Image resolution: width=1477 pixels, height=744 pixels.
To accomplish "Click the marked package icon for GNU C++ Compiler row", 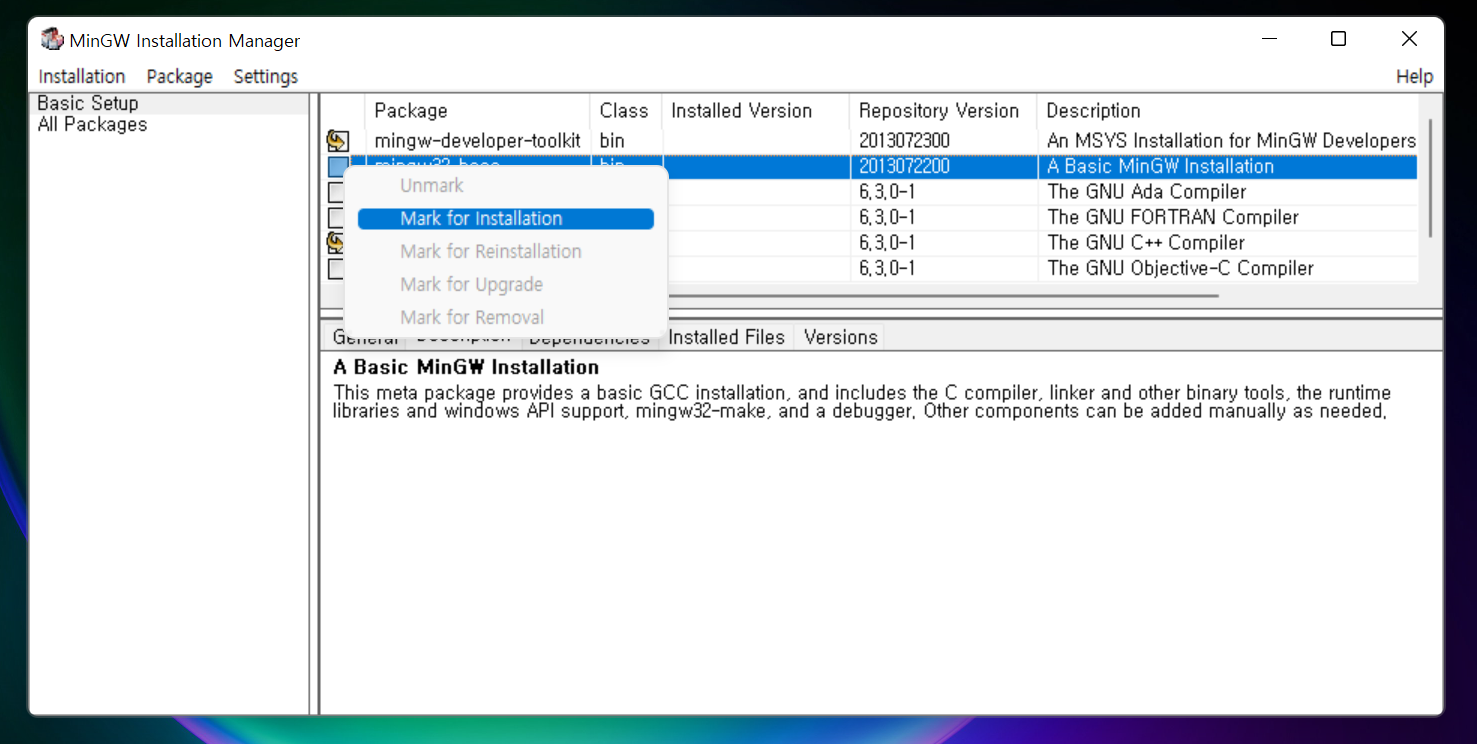I will (335, 242).
